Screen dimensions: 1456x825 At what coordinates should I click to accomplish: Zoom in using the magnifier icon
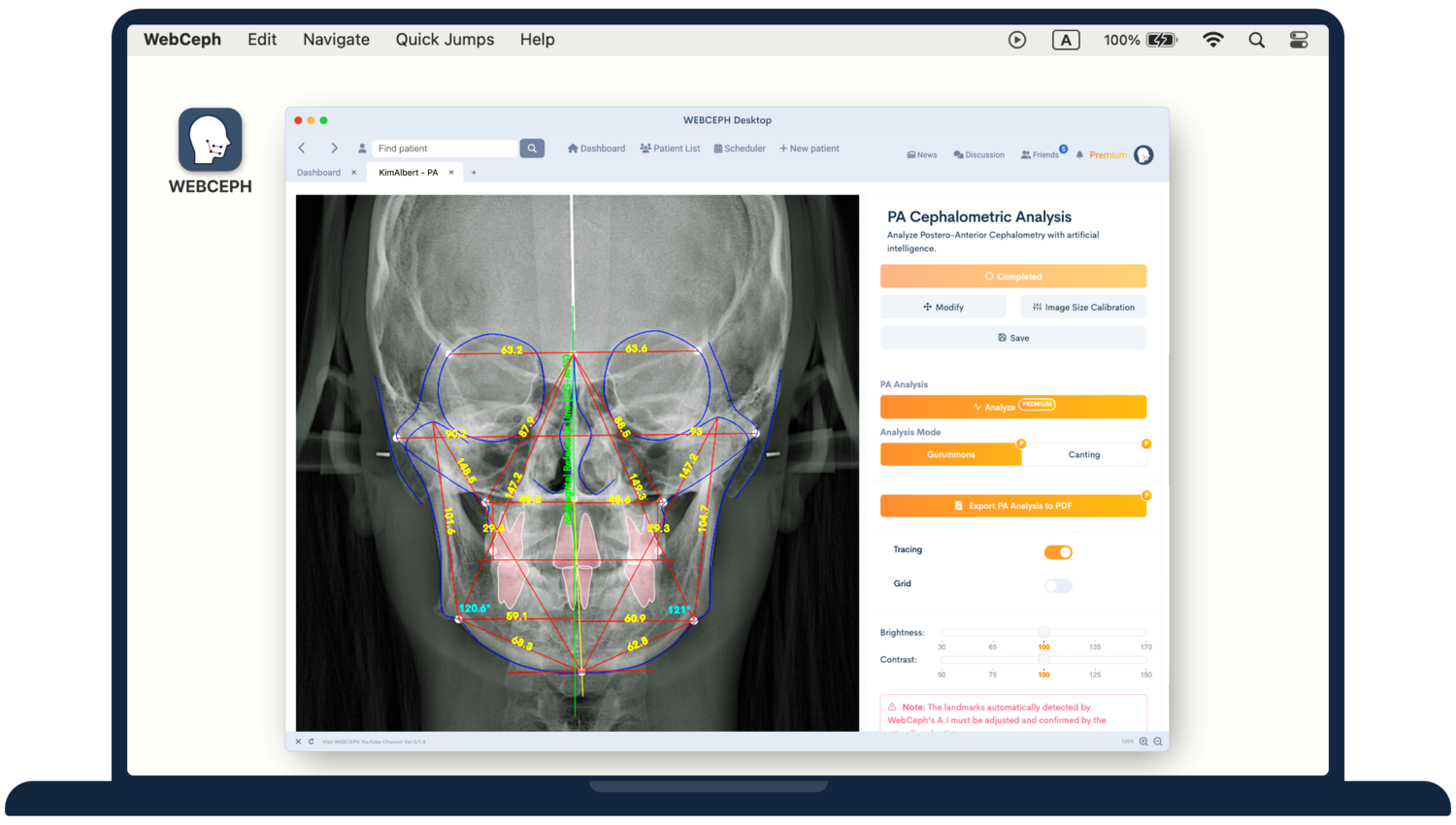[x=1142, y=741]
